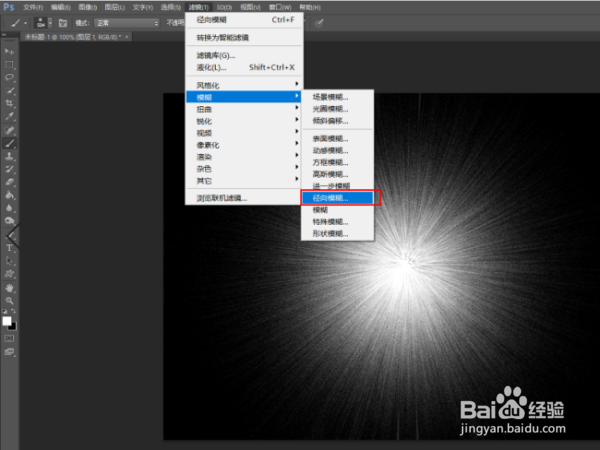Select the Path Selection arrow tool
600x450 pixels.
(9, 261)
